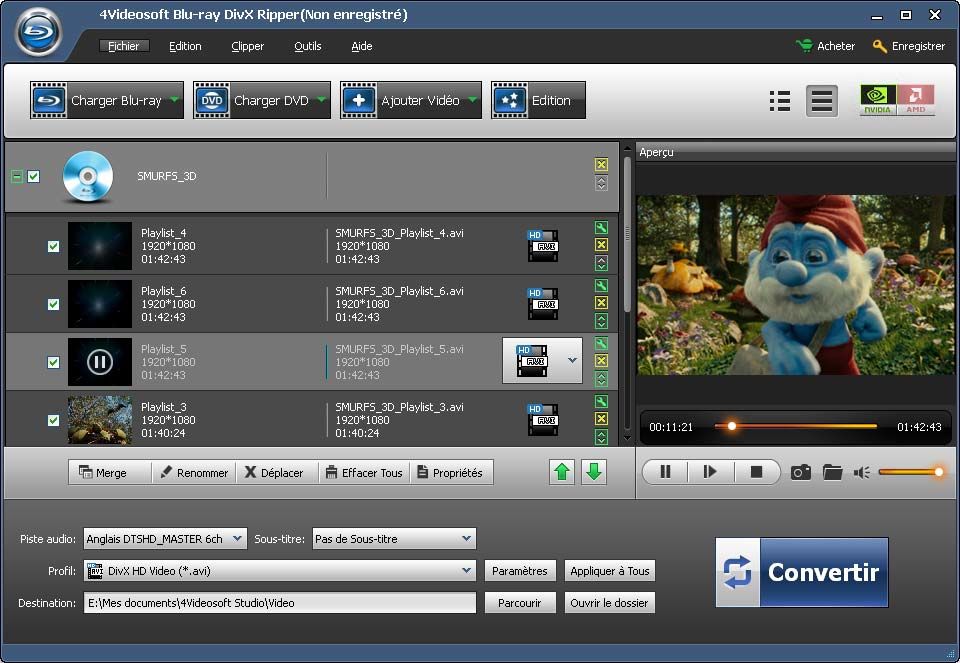Open Playlist_5 output format dropdown
960x663 pixels.
[572, 361]
